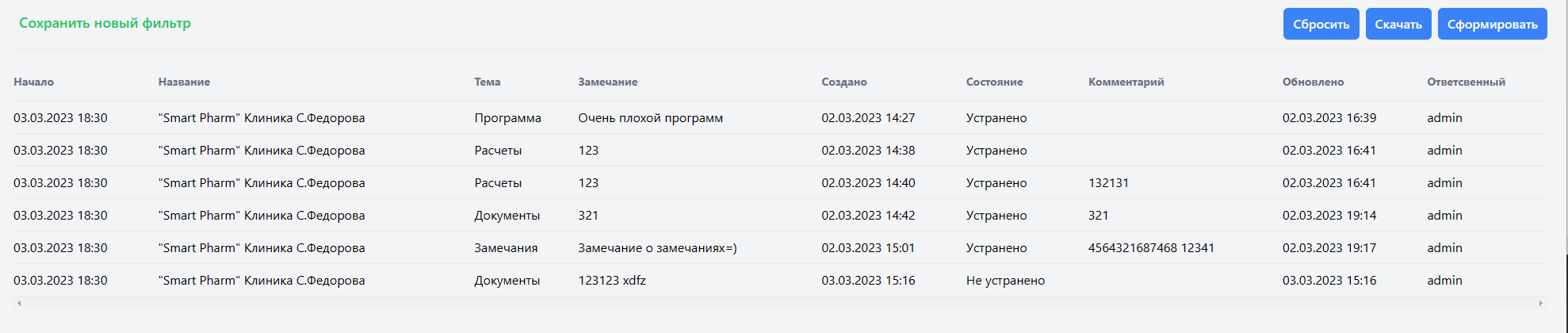Generate the report via "Сформировать" button
This screenshot has height=333, width=1568.
tap(1492, 25)
